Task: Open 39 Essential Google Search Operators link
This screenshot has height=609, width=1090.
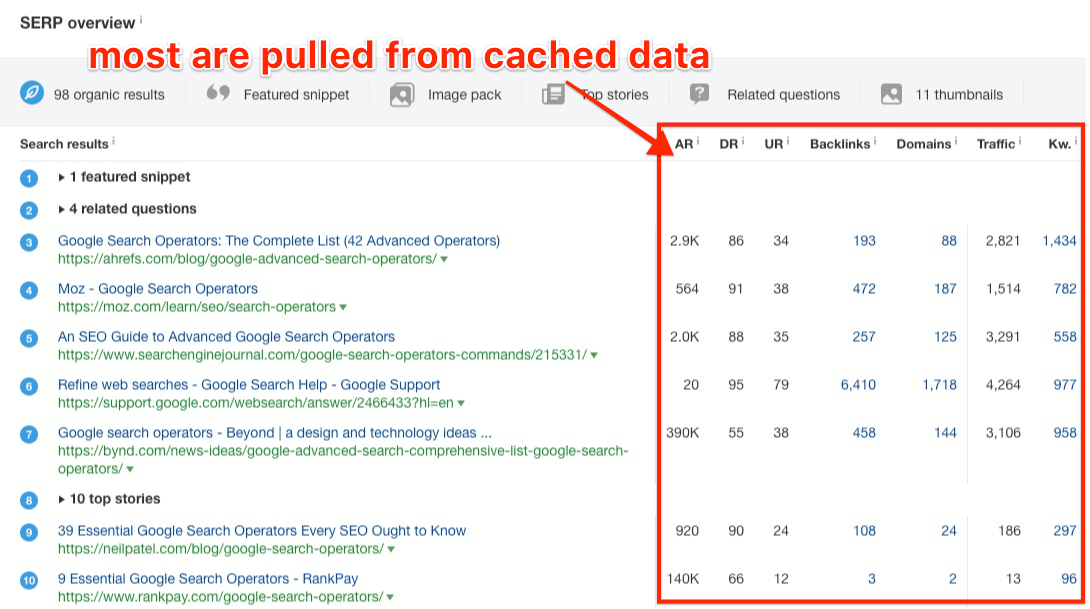Action: (262, 530)
